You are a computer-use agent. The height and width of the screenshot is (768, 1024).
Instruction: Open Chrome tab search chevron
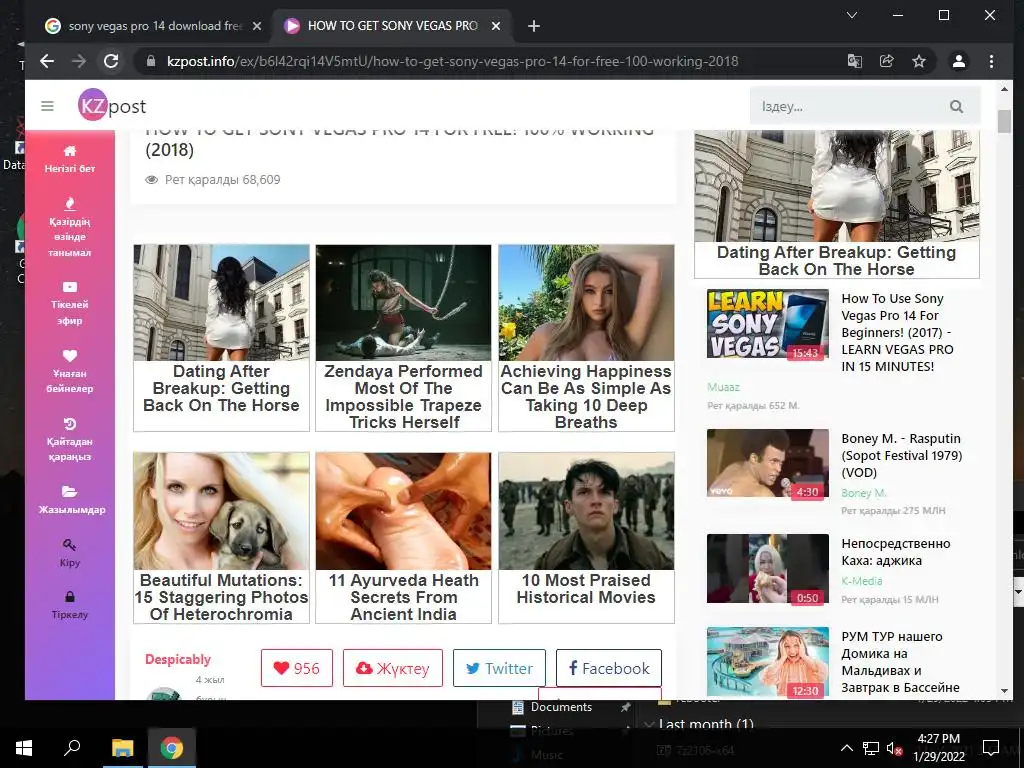[852, 15]
